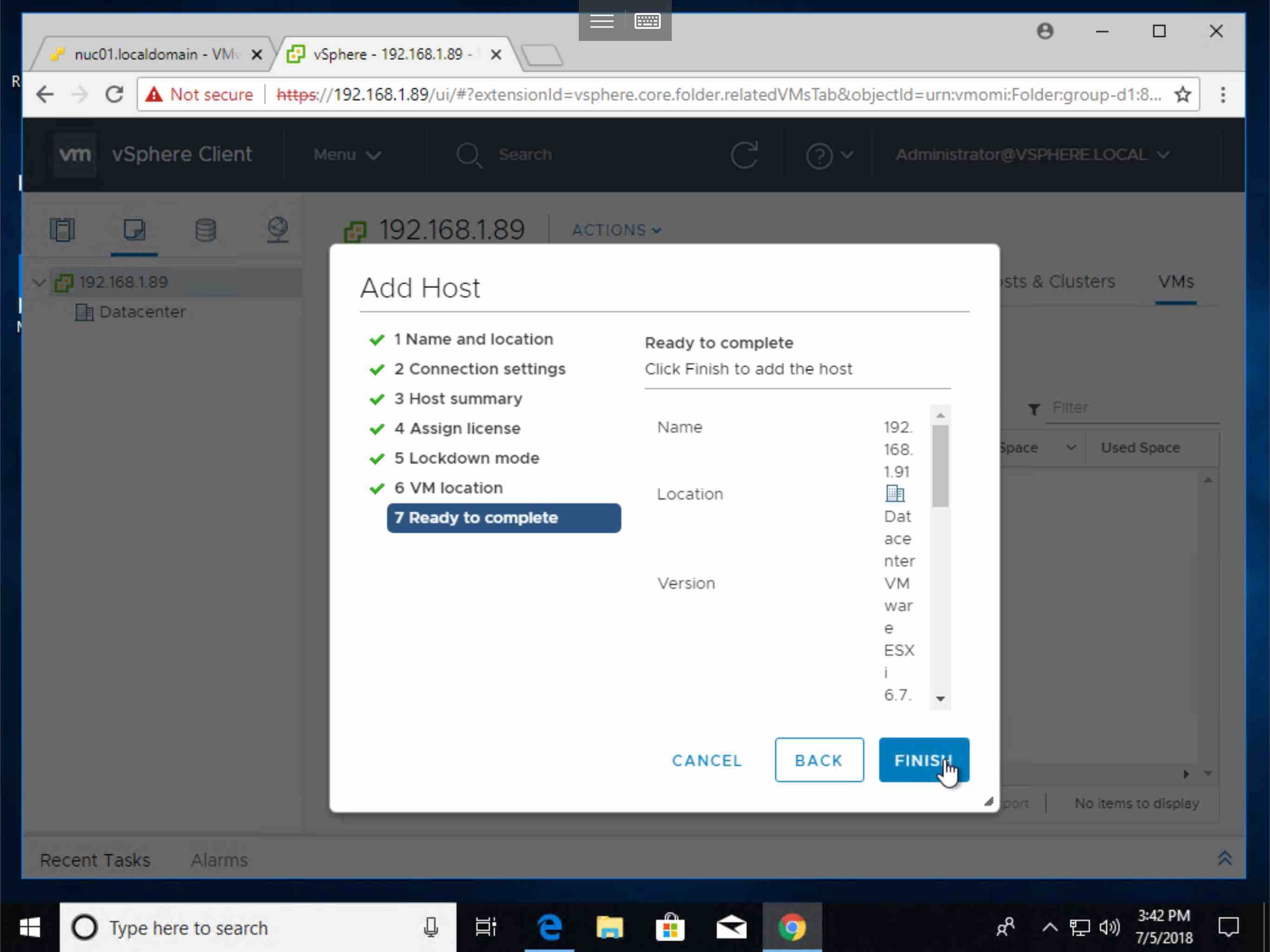1270x952 pixels.
Task: Open the ACTIONS dropdown
Action: pos(616,230)
